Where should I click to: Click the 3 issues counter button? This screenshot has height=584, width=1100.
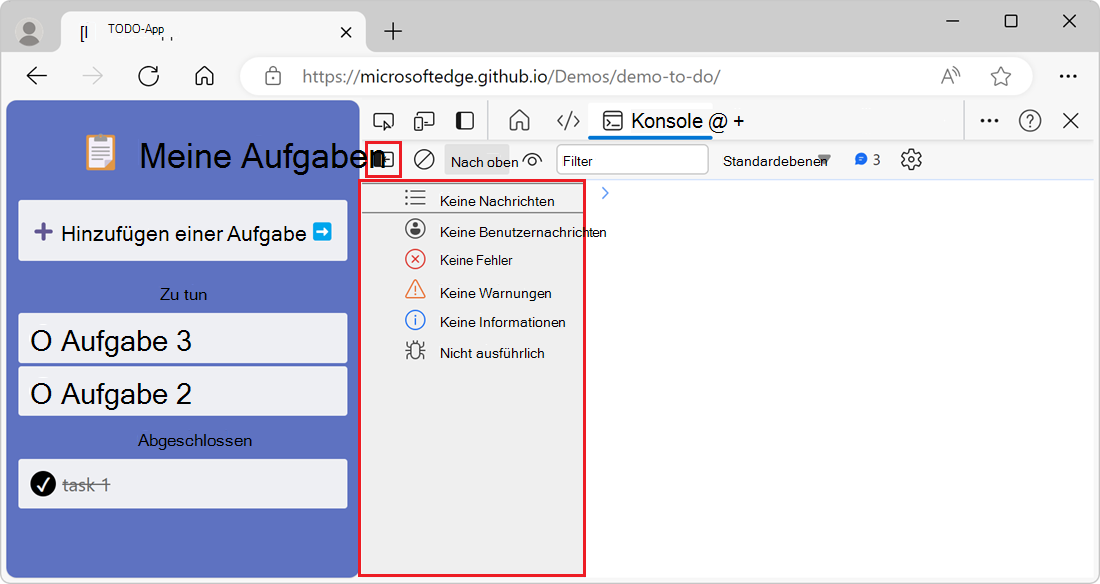[x=867, y=159]
